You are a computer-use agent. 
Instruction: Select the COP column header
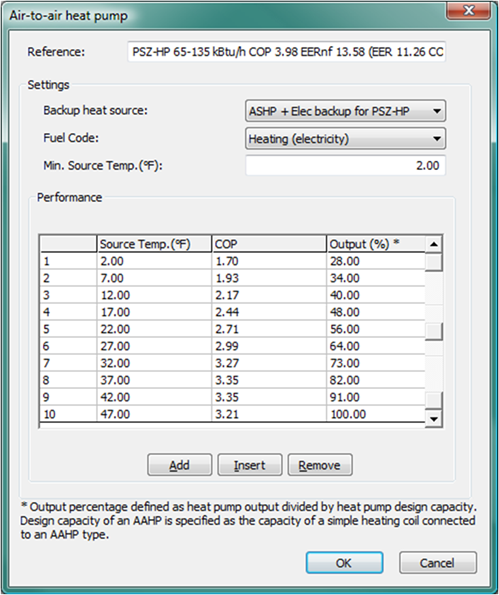(x=269, y=244)
